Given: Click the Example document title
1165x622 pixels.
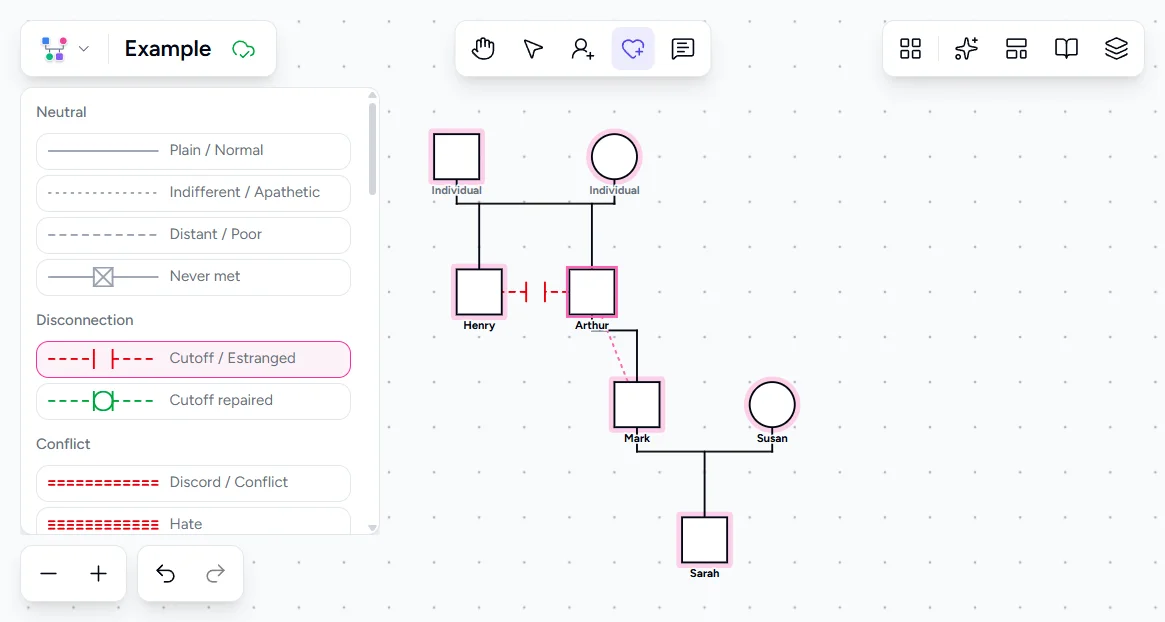Looking at the screenshot, I should click(168, 49).
